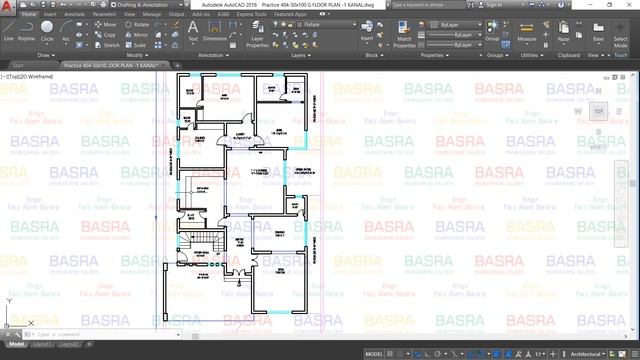This screenshot has height=360, width=640.
Task: Choose the Circle tool
Action: [x=47, y=31]
